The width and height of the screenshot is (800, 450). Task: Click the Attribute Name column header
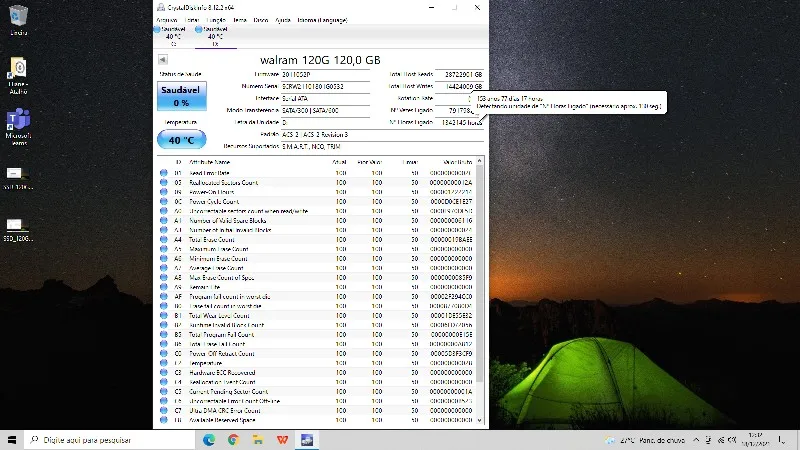click(x=210, y=162)
